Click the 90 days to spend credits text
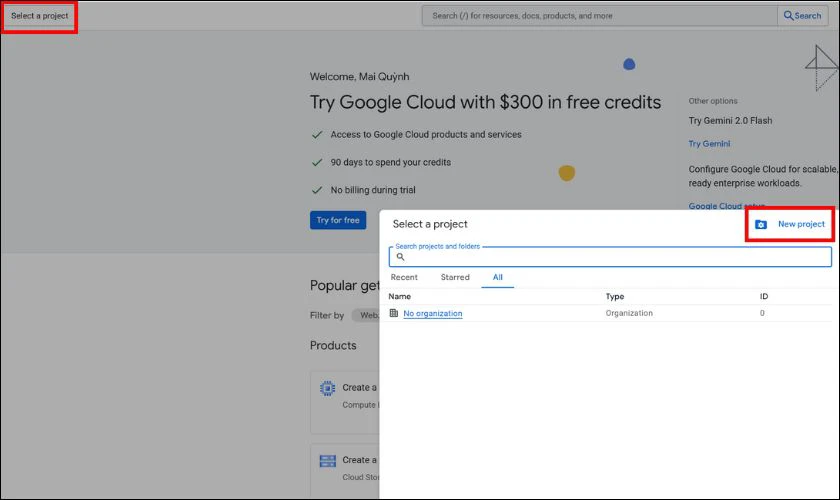 tap(391, 162)
